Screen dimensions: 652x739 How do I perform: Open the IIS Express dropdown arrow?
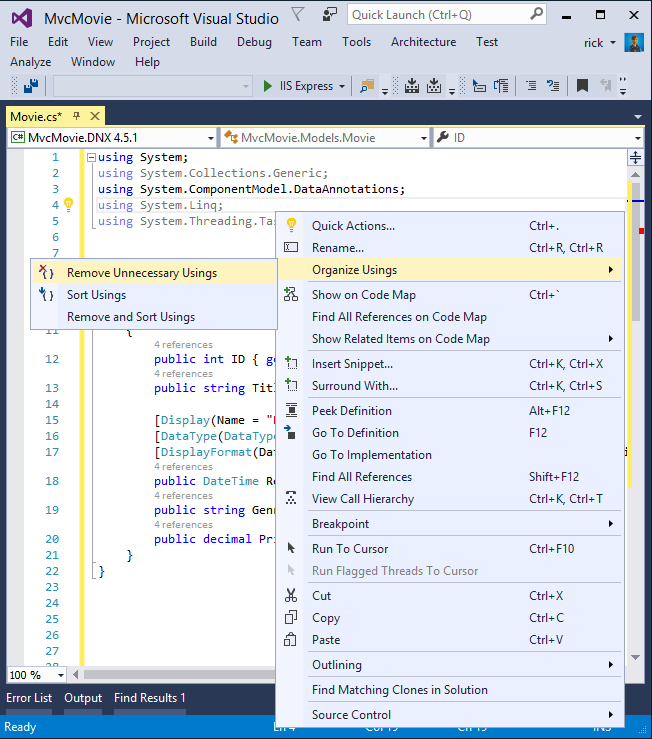pyautogui.click(x=342, y=86)
